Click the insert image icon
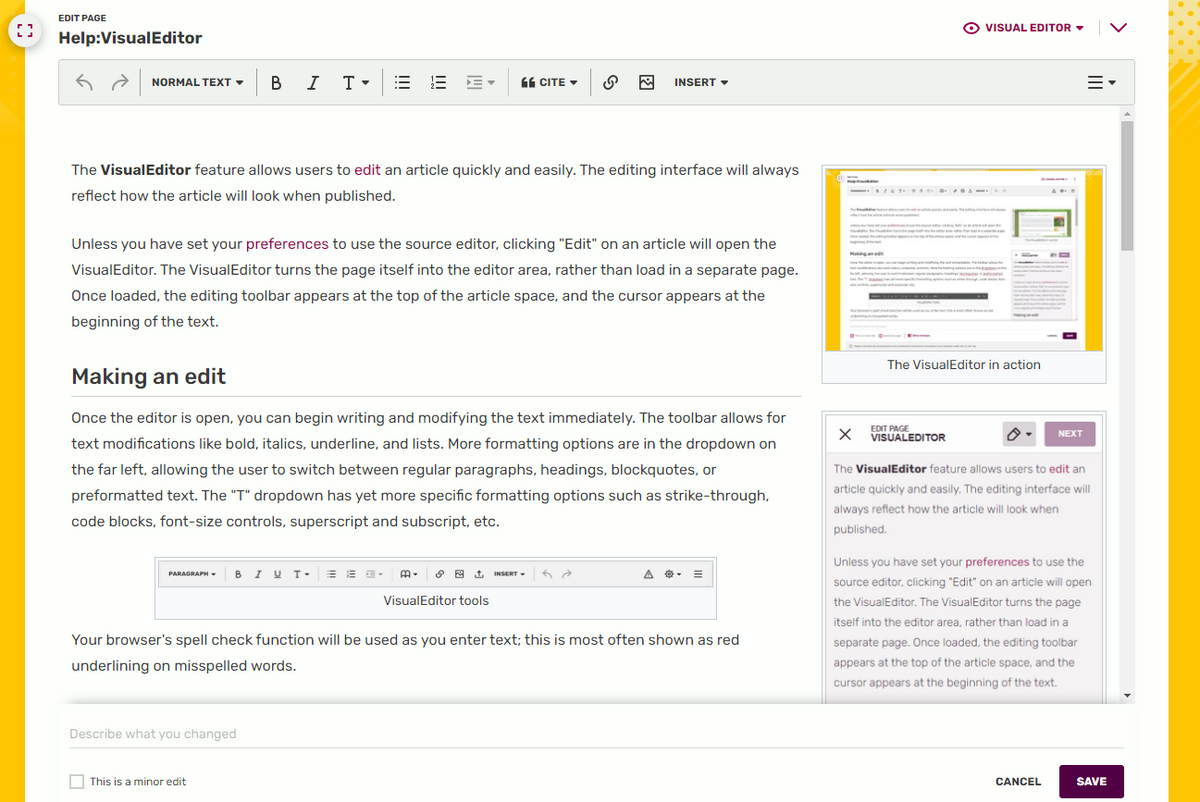 point(646,82)
